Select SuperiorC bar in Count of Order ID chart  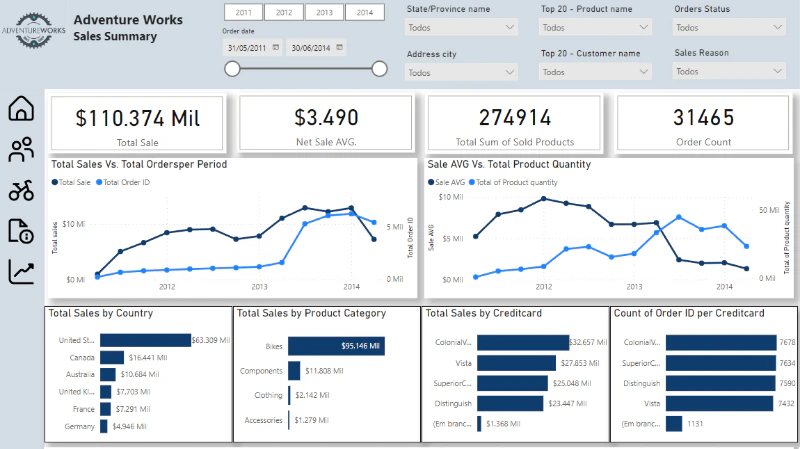tap(721, 363)
